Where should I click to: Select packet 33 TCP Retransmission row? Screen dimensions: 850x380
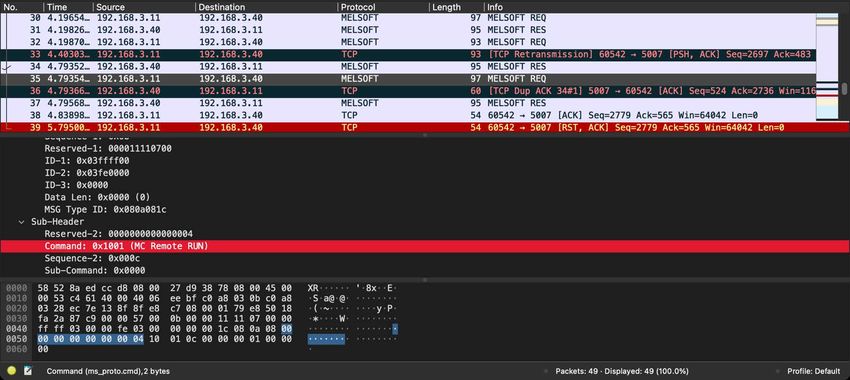coord(408,55)
